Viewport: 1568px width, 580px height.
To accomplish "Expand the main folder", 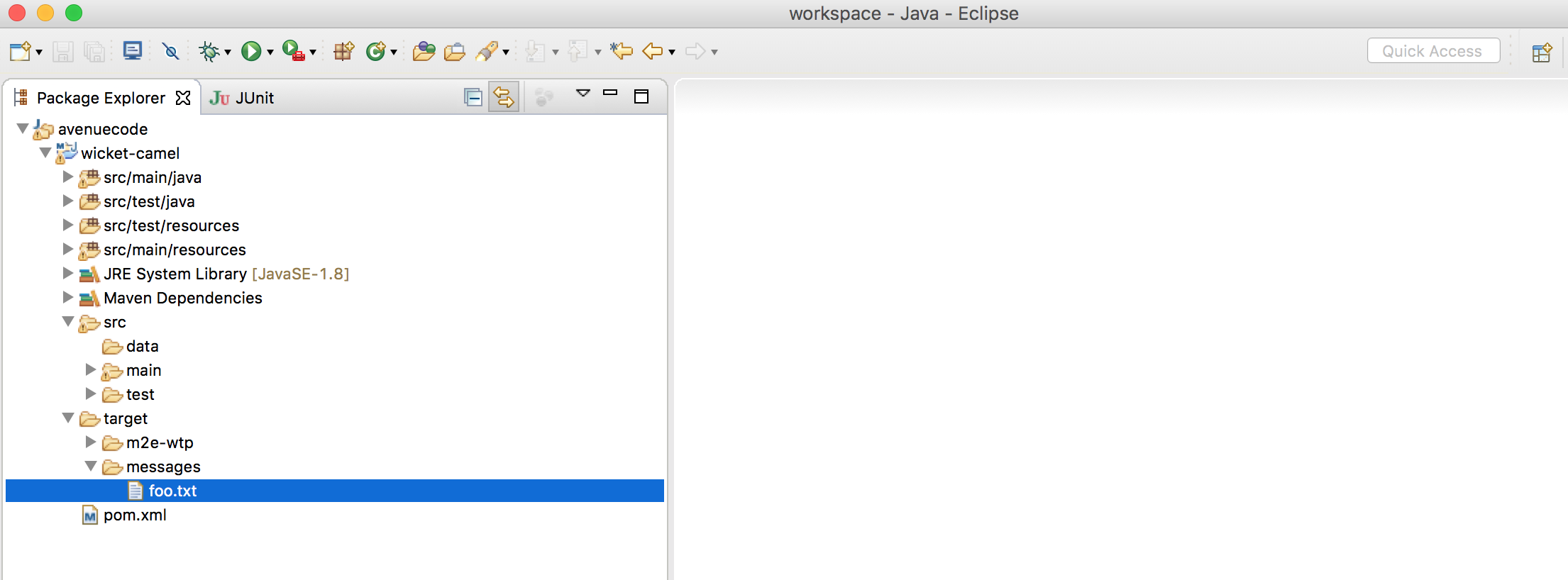I will [x=91, y=369].
